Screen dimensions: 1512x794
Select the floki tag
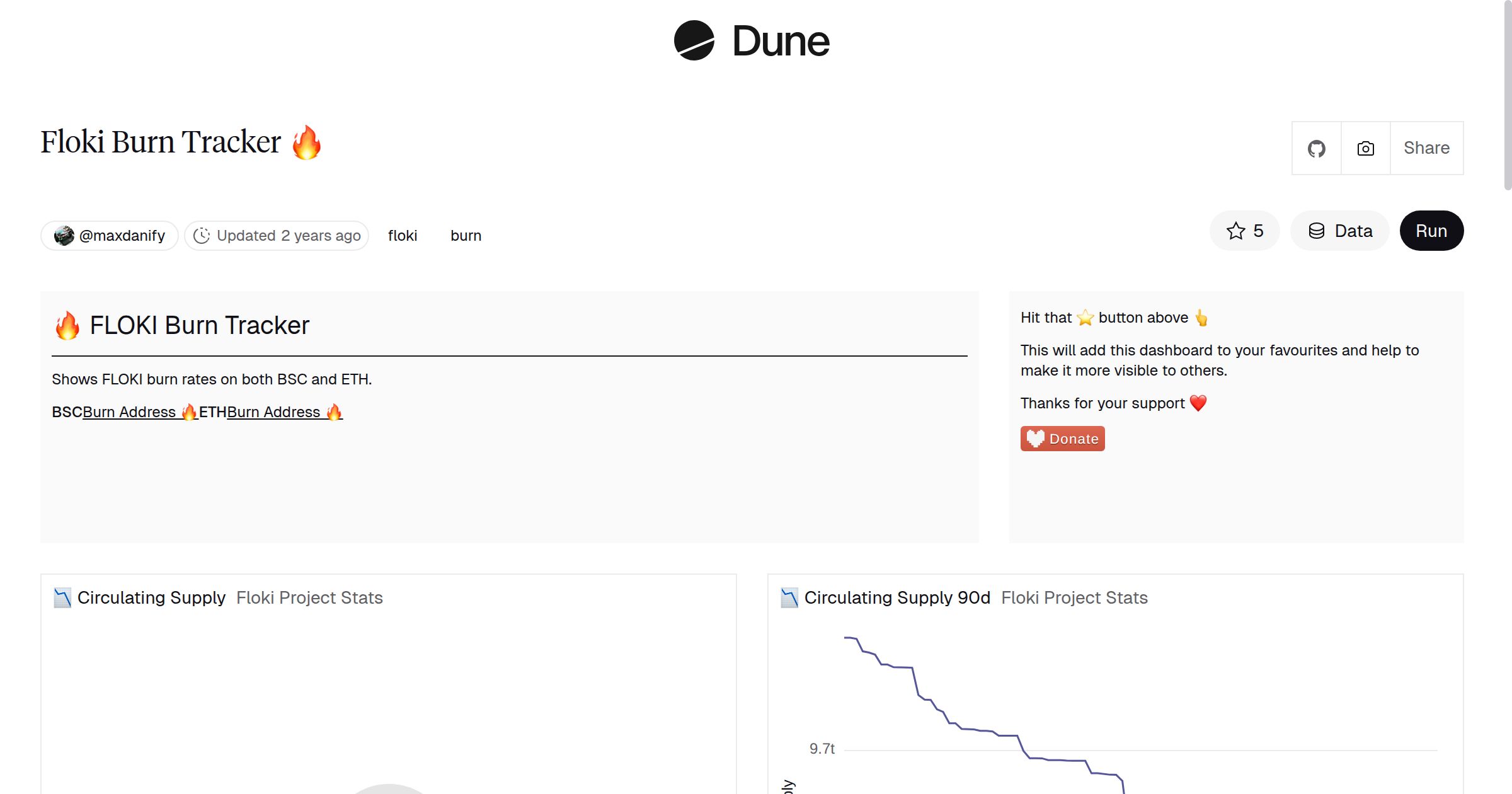point(403,235)
